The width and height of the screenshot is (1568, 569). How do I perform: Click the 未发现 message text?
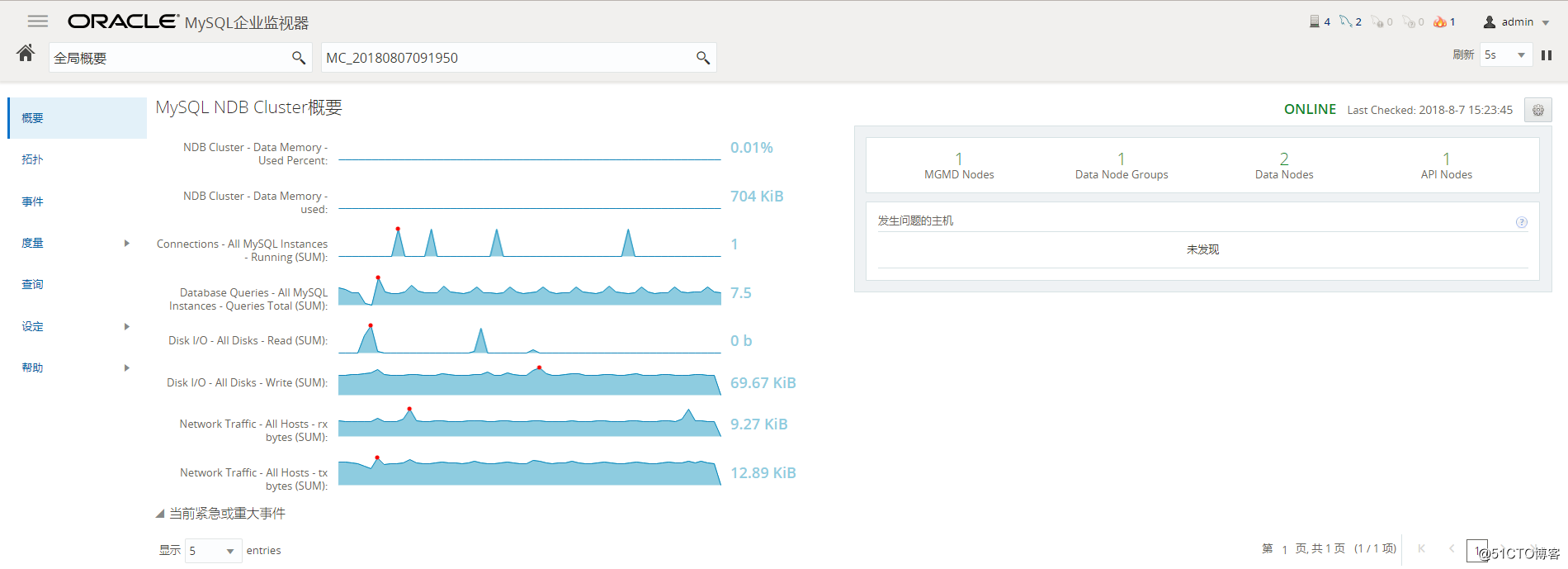coord(1202,249)
